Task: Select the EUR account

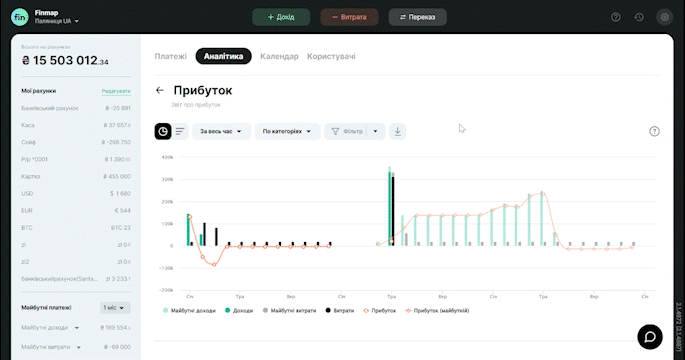Action: (76, 210)
